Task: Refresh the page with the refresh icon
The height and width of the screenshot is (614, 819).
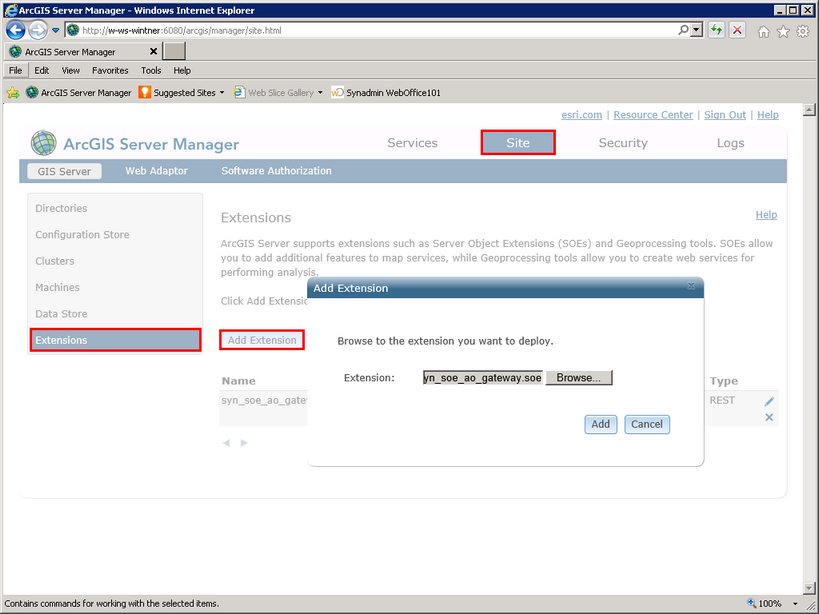Action: 716,29
